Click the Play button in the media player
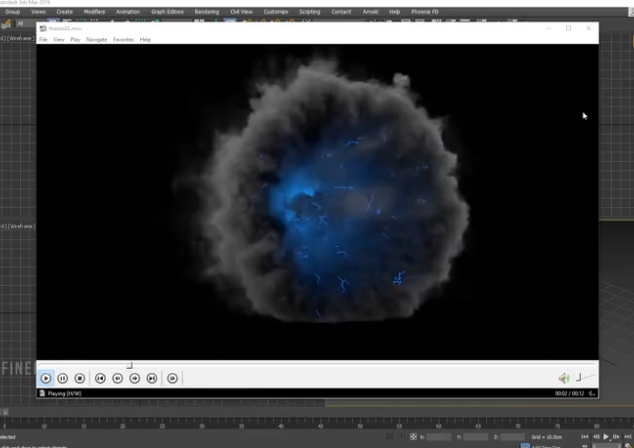Image resolution: width=634 pixels, height=448 pixels. [x=46, y=378]
